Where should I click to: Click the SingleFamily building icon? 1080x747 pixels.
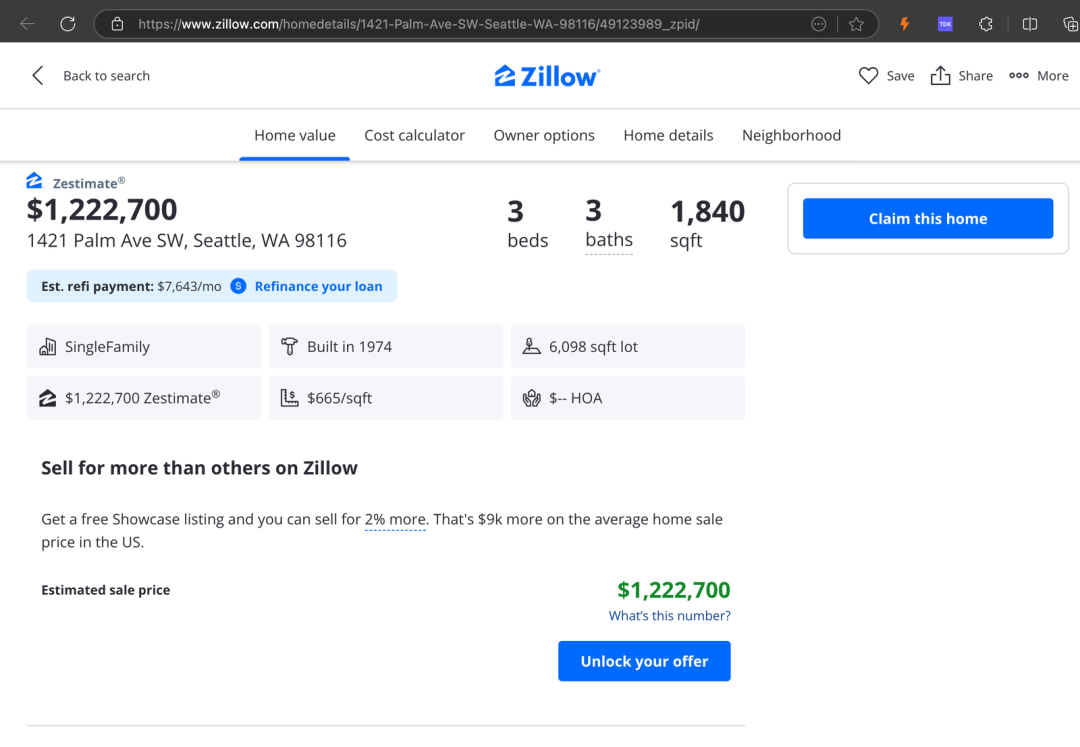pos(48,346)
